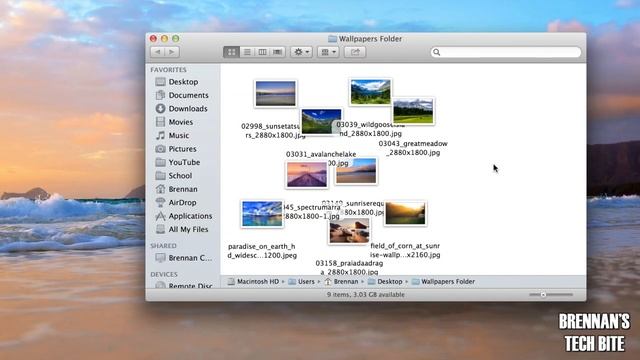Screen dimensions: 640x360
Task: Click the 03043_greatmeadow_2880x1800.jpg filename
Action: (x=413, y=148)
